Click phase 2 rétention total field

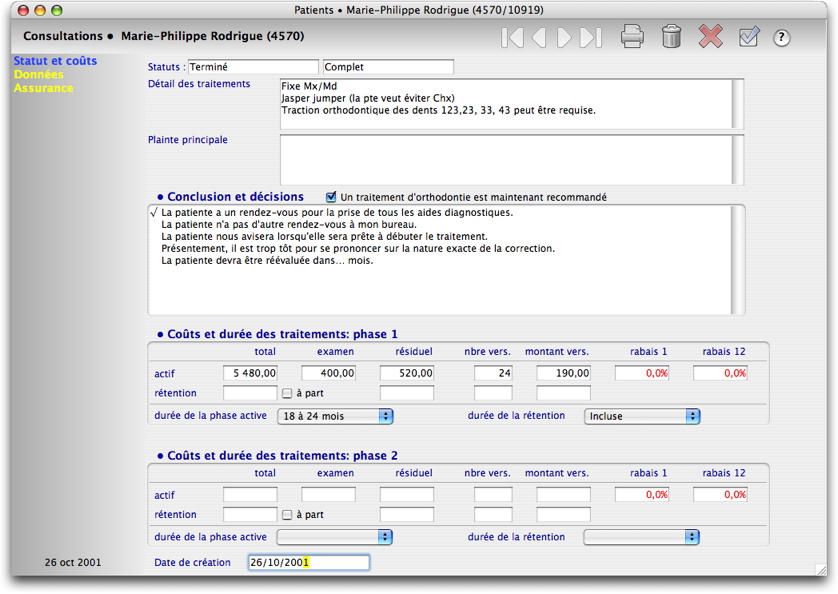(250, 514)
